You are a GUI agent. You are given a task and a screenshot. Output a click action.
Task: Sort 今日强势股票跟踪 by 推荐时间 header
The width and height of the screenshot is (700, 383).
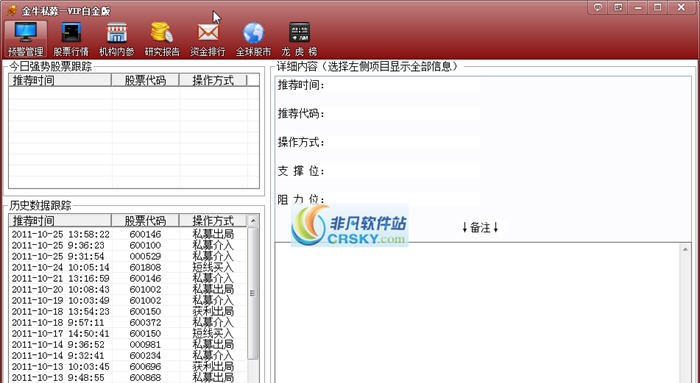click(60, 80)
